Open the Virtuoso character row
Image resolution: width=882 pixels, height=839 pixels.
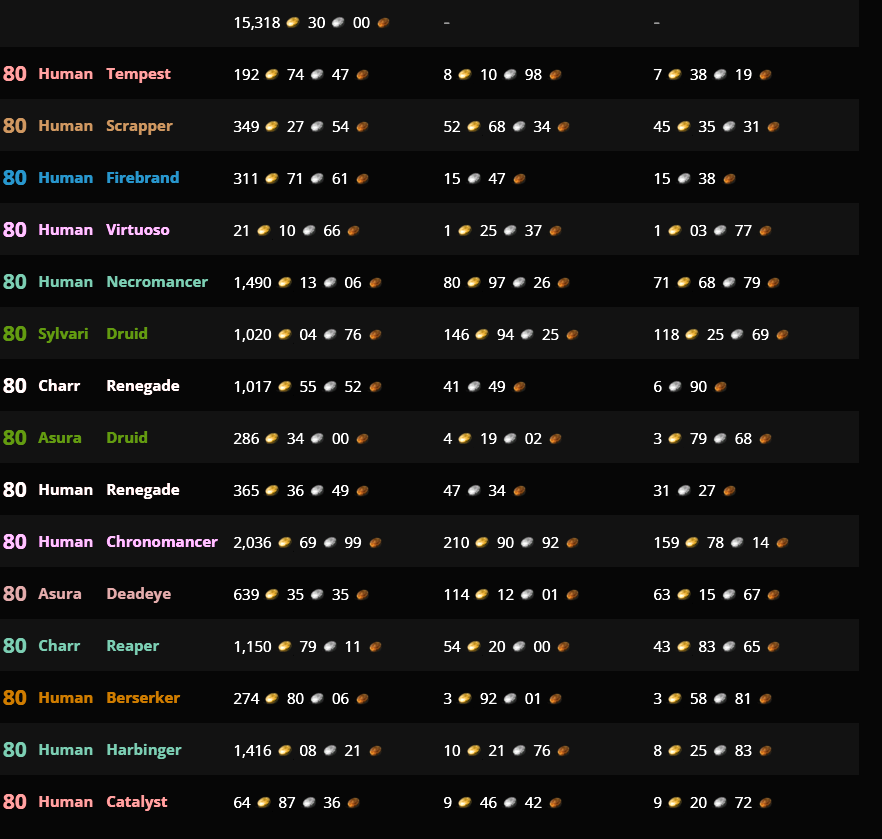(x=429, y=229)
